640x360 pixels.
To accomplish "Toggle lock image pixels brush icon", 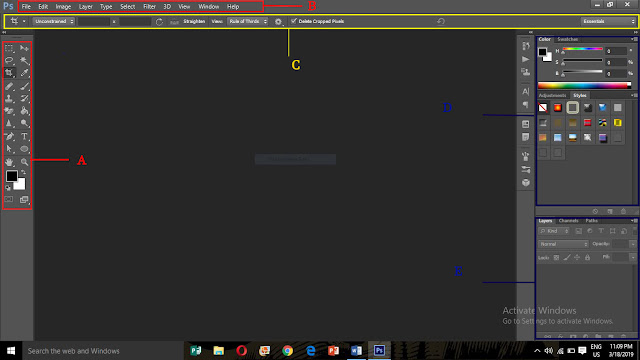I will point(567,258).
